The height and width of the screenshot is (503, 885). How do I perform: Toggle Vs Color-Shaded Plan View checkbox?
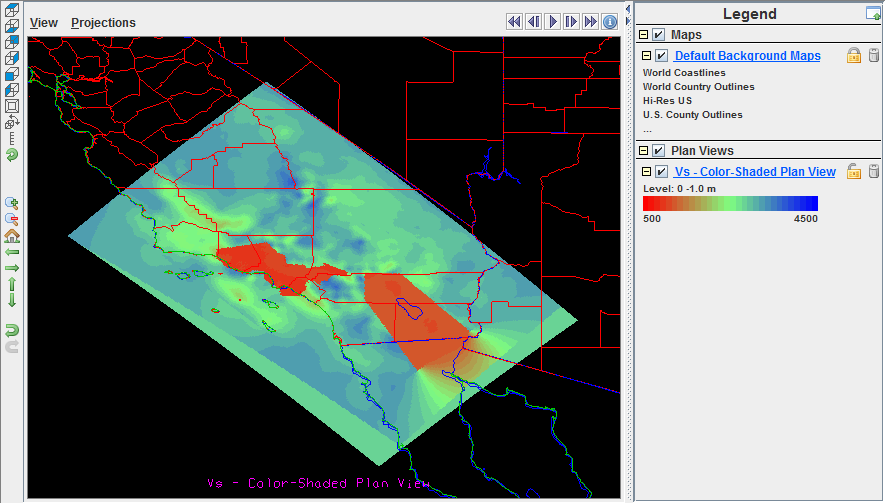[661, 172]
